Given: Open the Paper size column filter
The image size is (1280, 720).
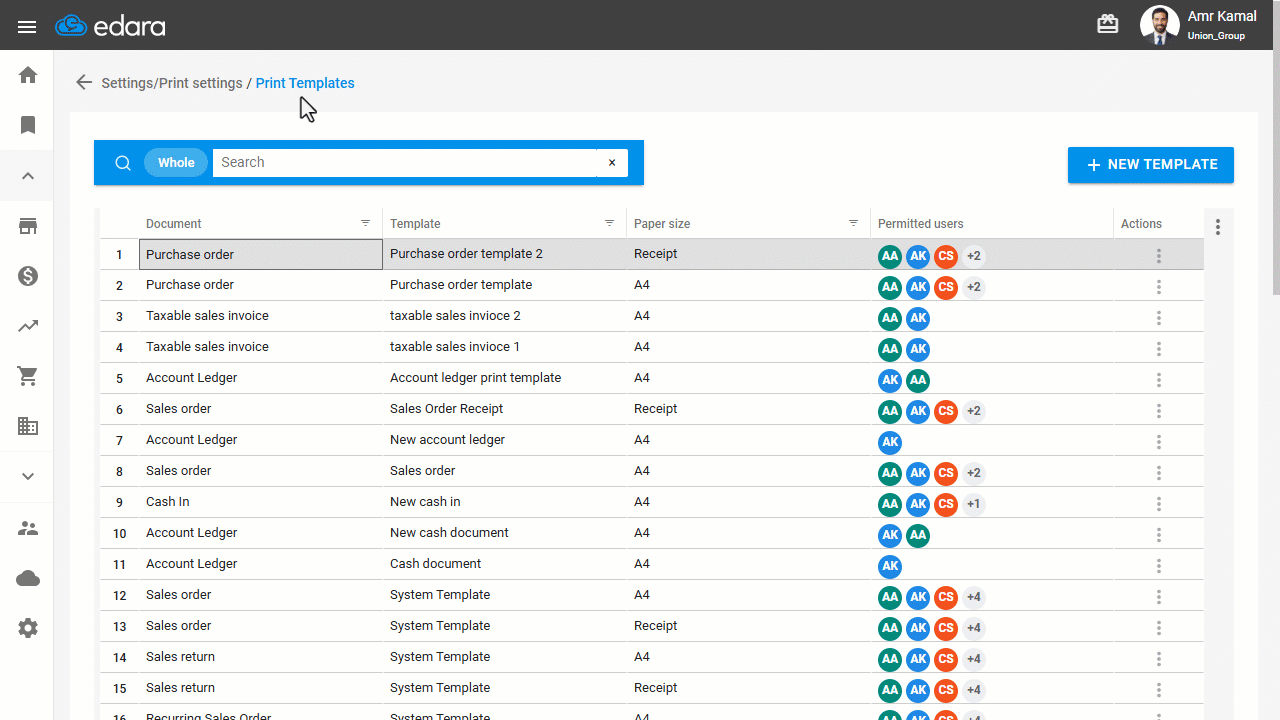Looking at the screenshot, I should [854, 224].
